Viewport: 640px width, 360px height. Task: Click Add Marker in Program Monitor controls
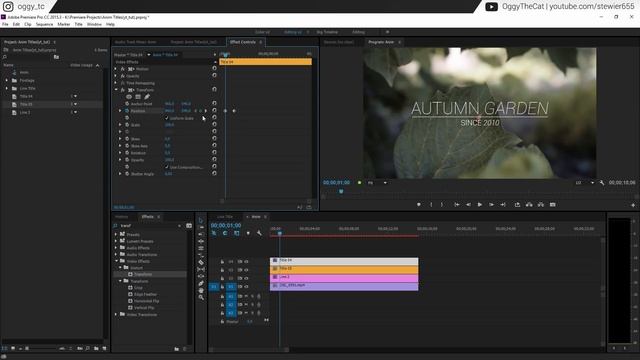(x=419, y=204)
